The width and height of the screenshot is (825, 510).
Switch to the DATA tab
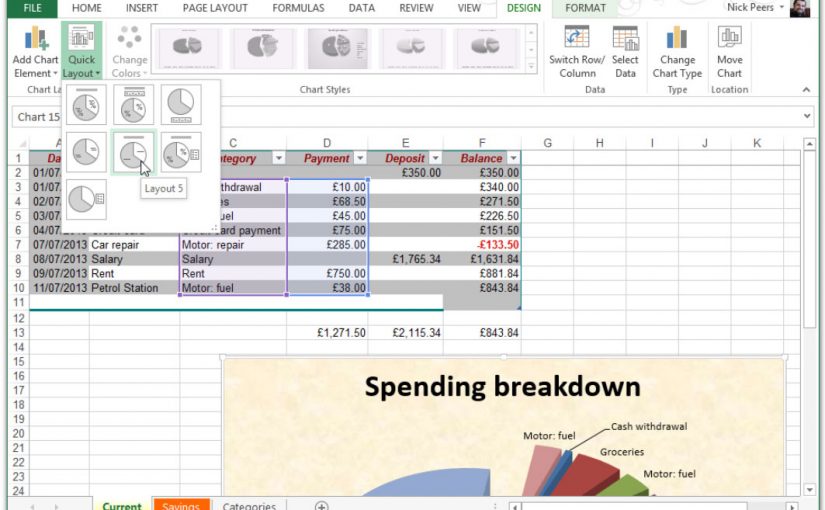362,8
